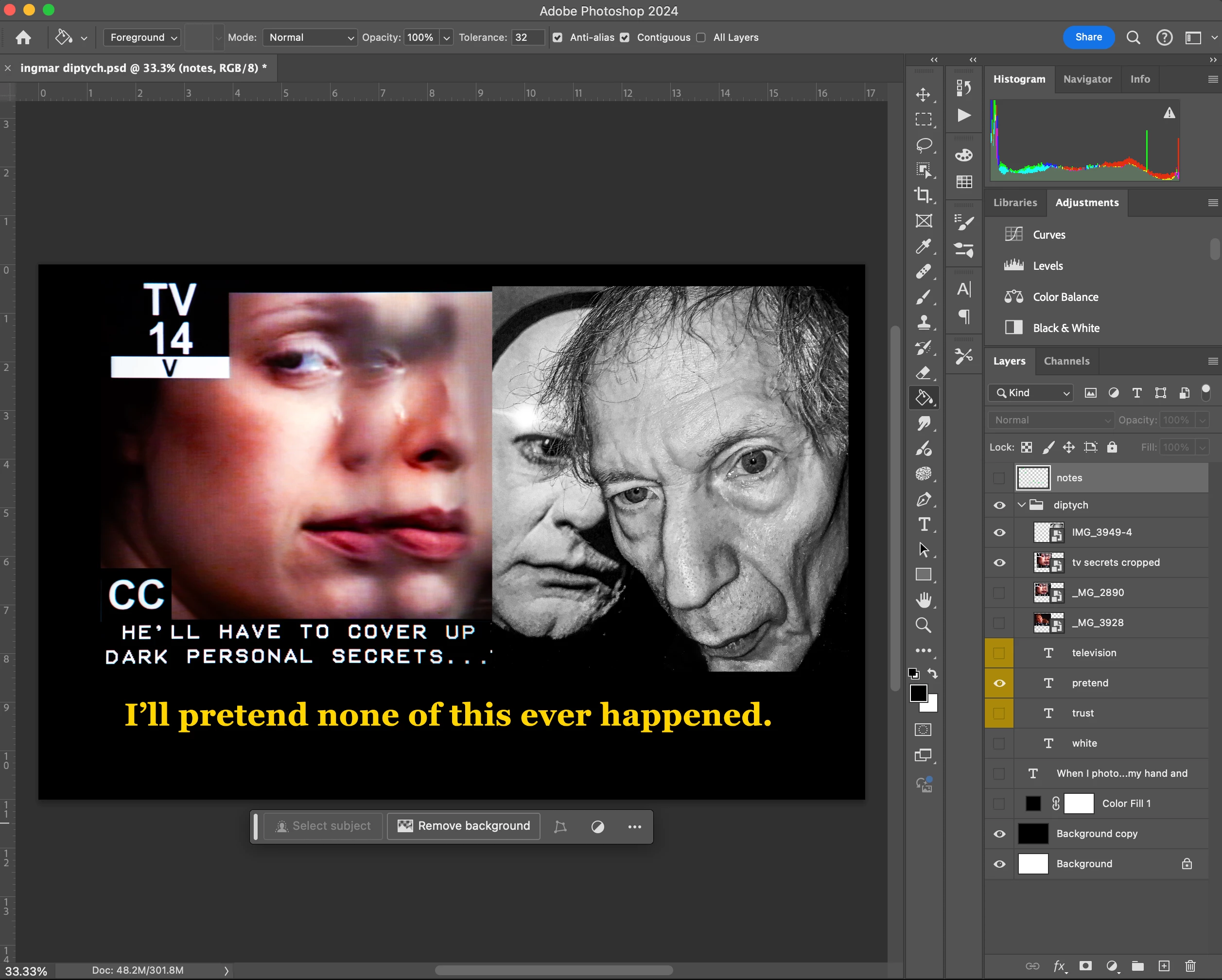Viewport: 1222px width, 980px height.
Task: Select the Eyedropper tool
Action: pos(923,246)
